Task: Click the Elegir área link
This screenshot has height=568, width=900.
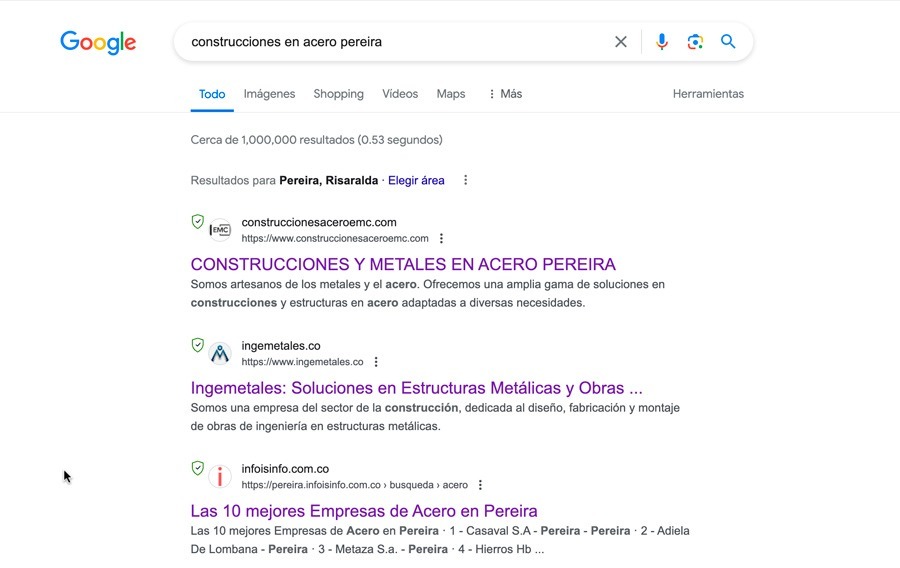Action: point(416,181)
